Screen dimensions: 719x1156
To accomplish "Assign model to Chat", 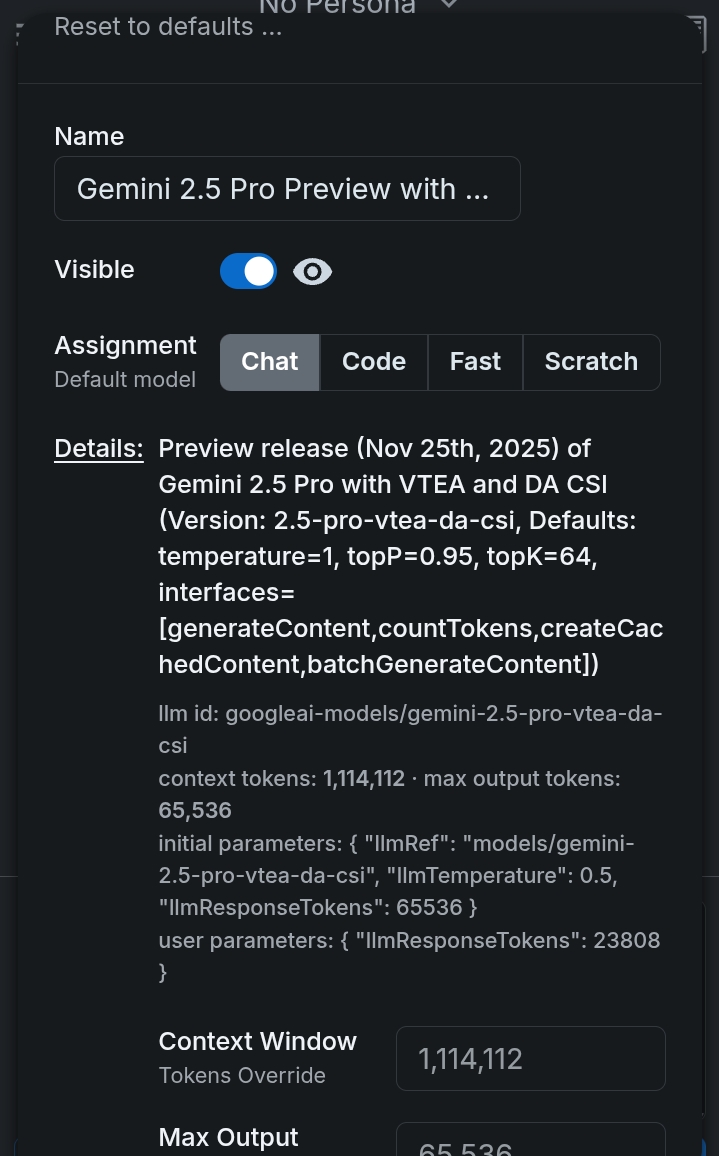I will pos(270,362).
